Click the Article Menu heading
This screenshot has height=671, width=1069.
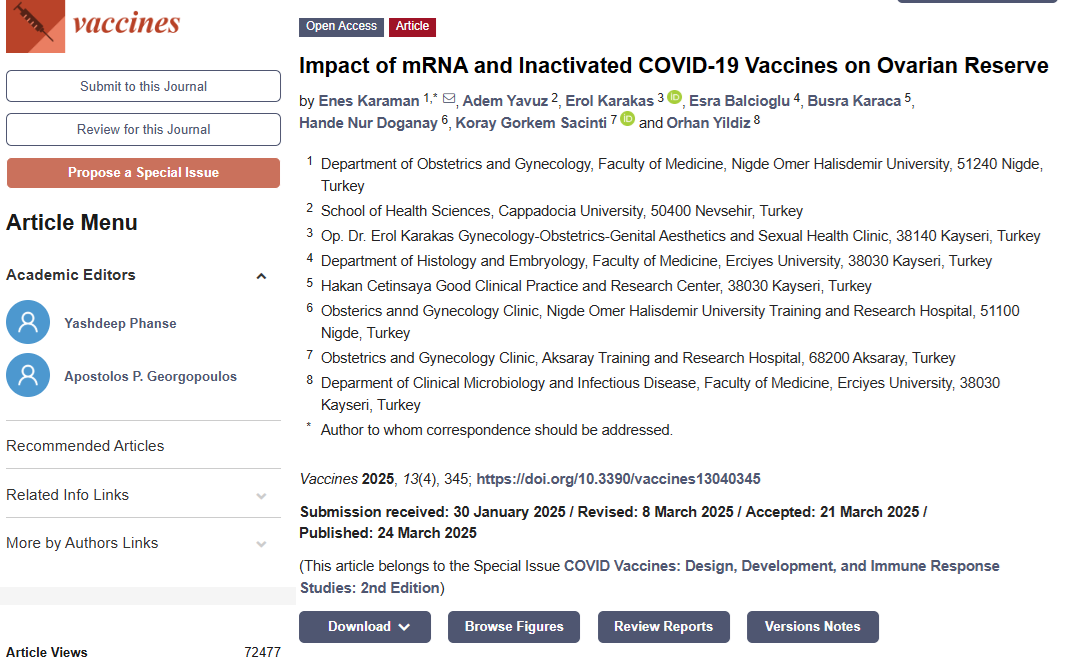(x=72, y=223)
